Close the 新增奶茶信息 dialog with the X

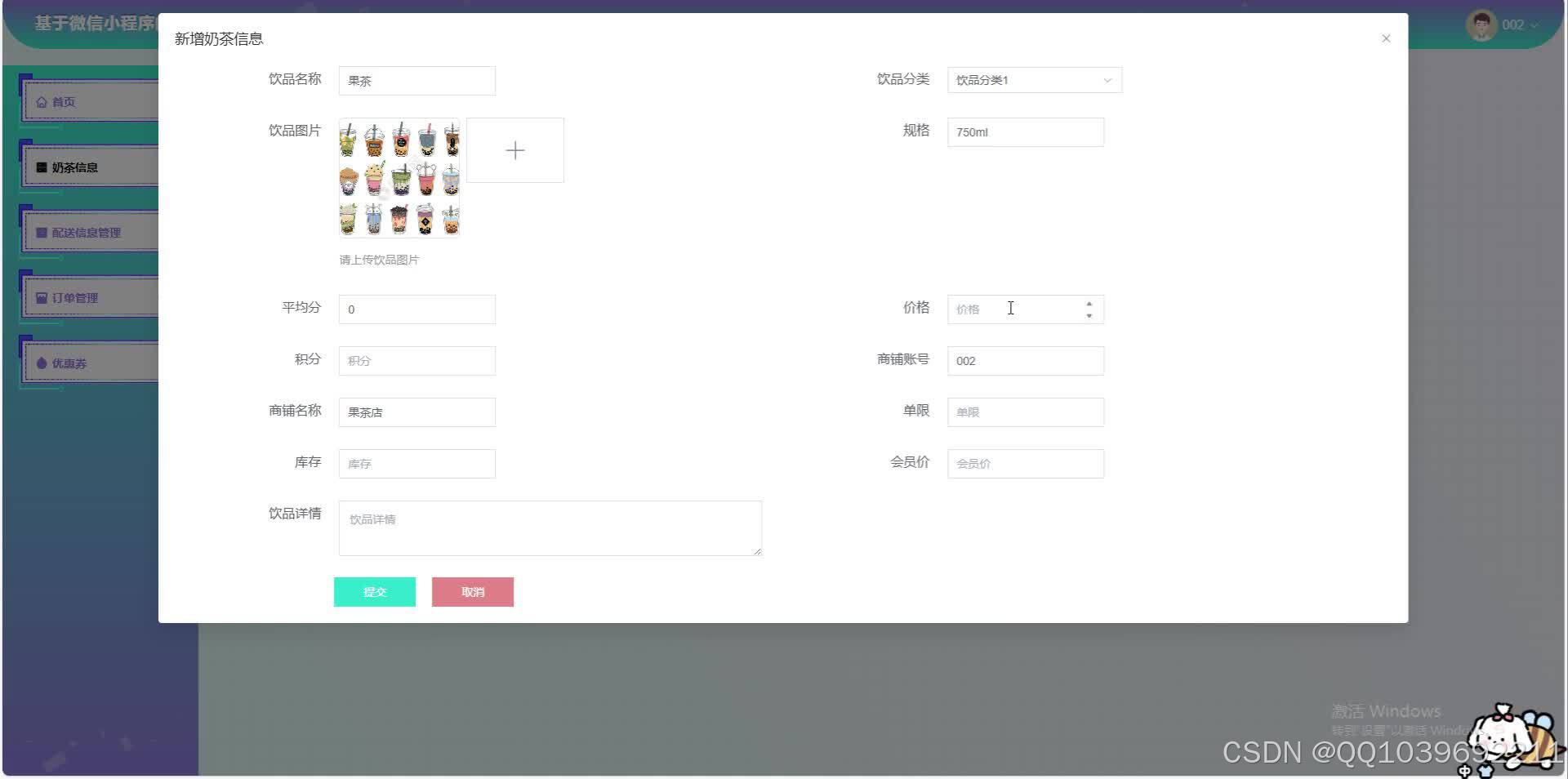(1385, 38)
